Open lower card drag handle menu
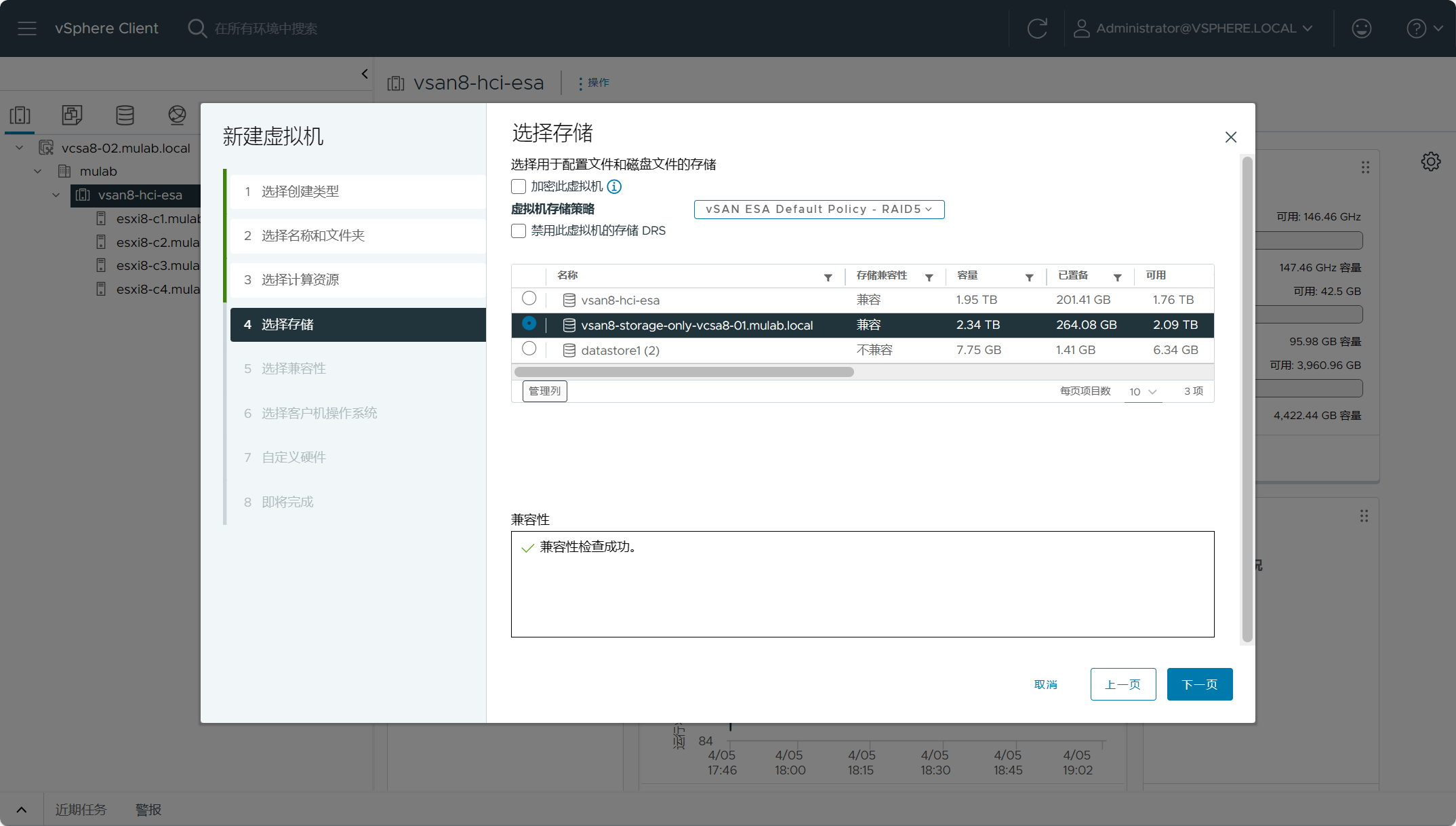Viewport: 1456px width, 826px height. tap(1364, 516)
